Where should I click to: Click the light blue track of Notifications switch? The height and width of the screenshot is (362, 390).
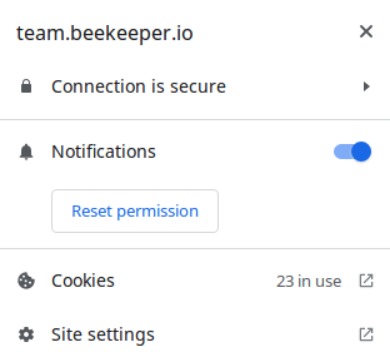tap(342, 152)
